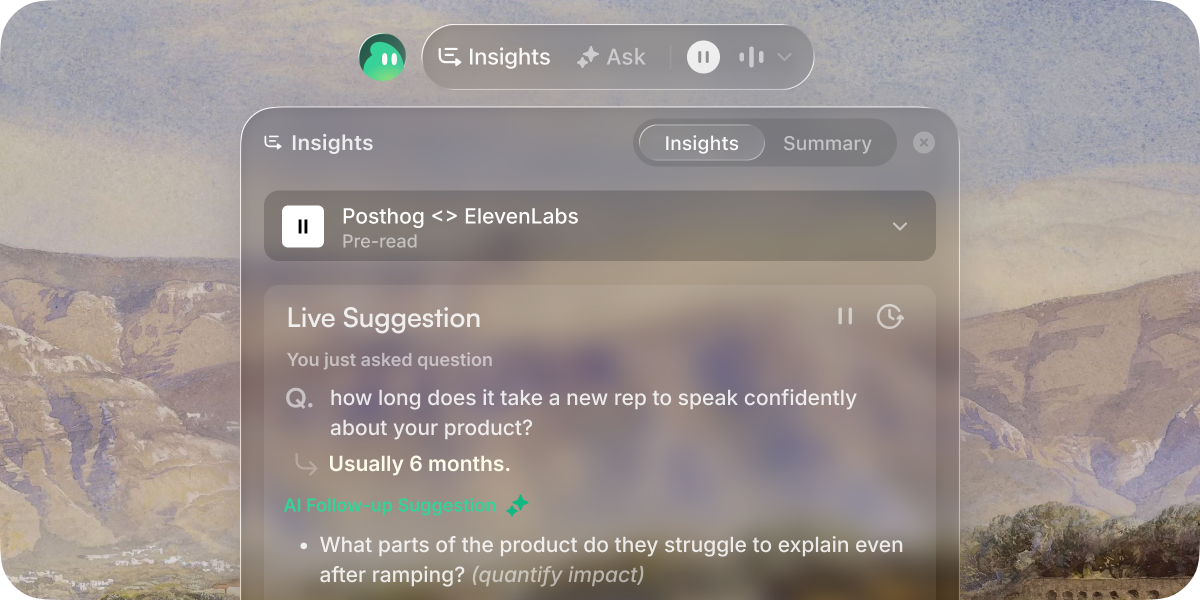
Task: Select the quantify impact follow-up question
Action: tap(558, 574)
